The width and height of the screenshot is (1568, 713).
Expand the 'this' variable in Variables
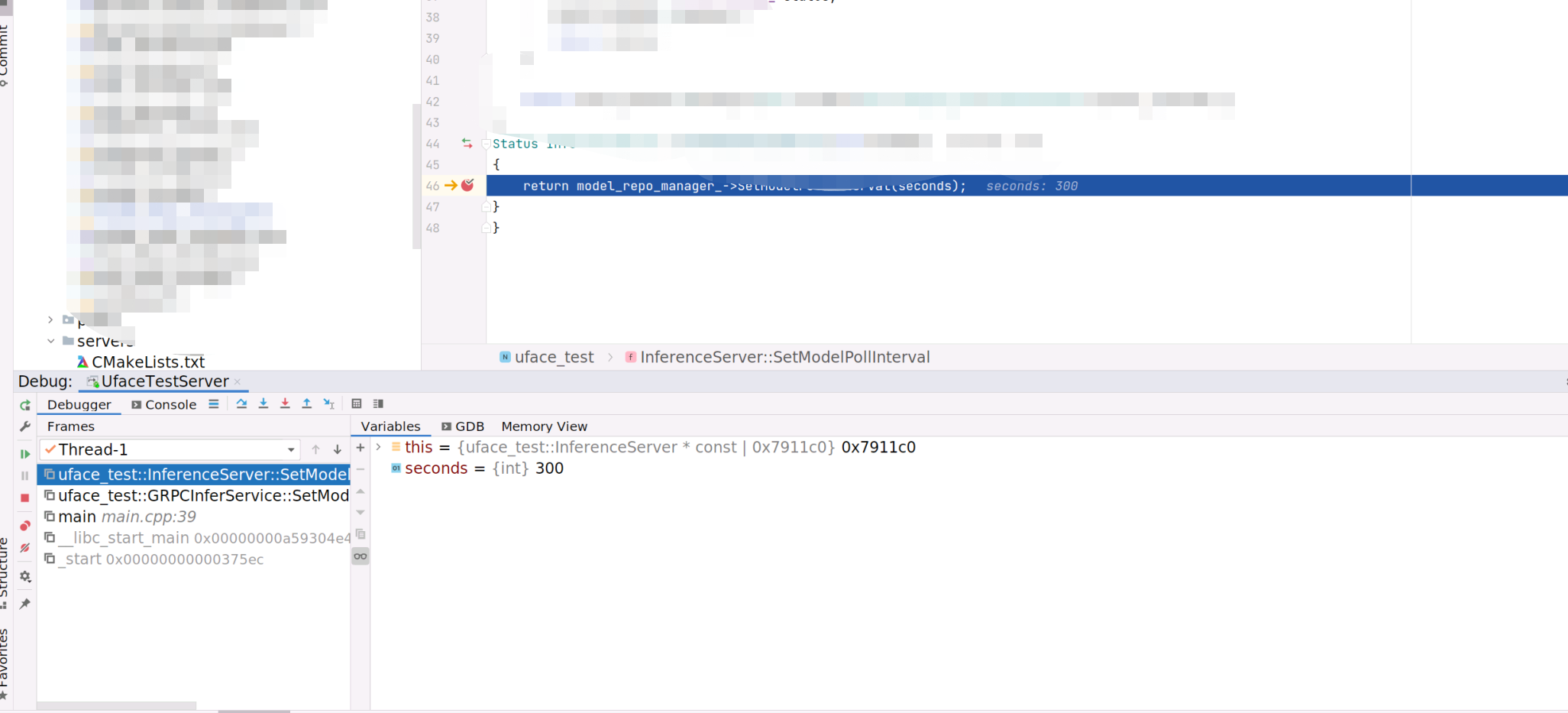click(x=379, y=447)
